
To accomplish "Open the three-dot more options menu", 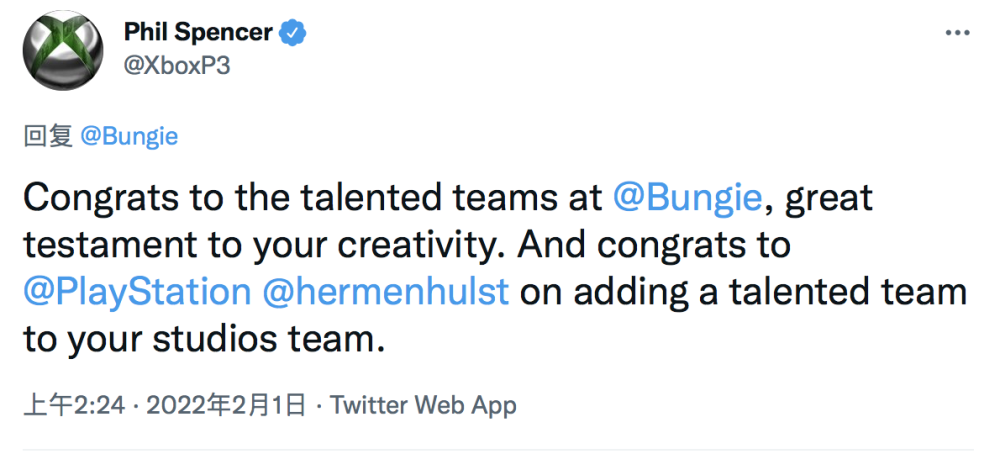I will [x=958, y=33].
